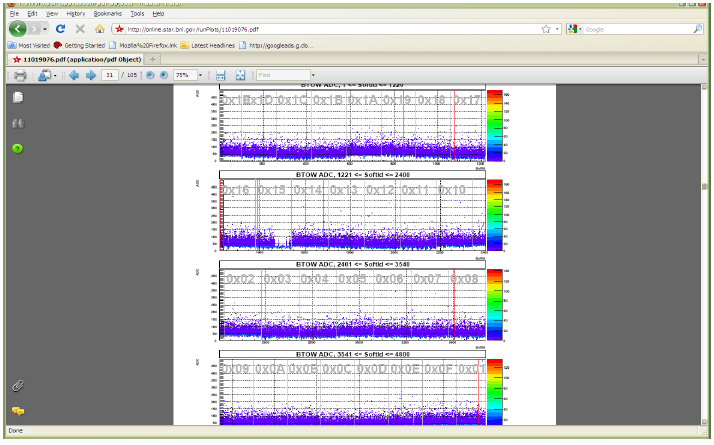Open the search engine selector dropdown
The image size is (714, 445).
click(580, 29)
